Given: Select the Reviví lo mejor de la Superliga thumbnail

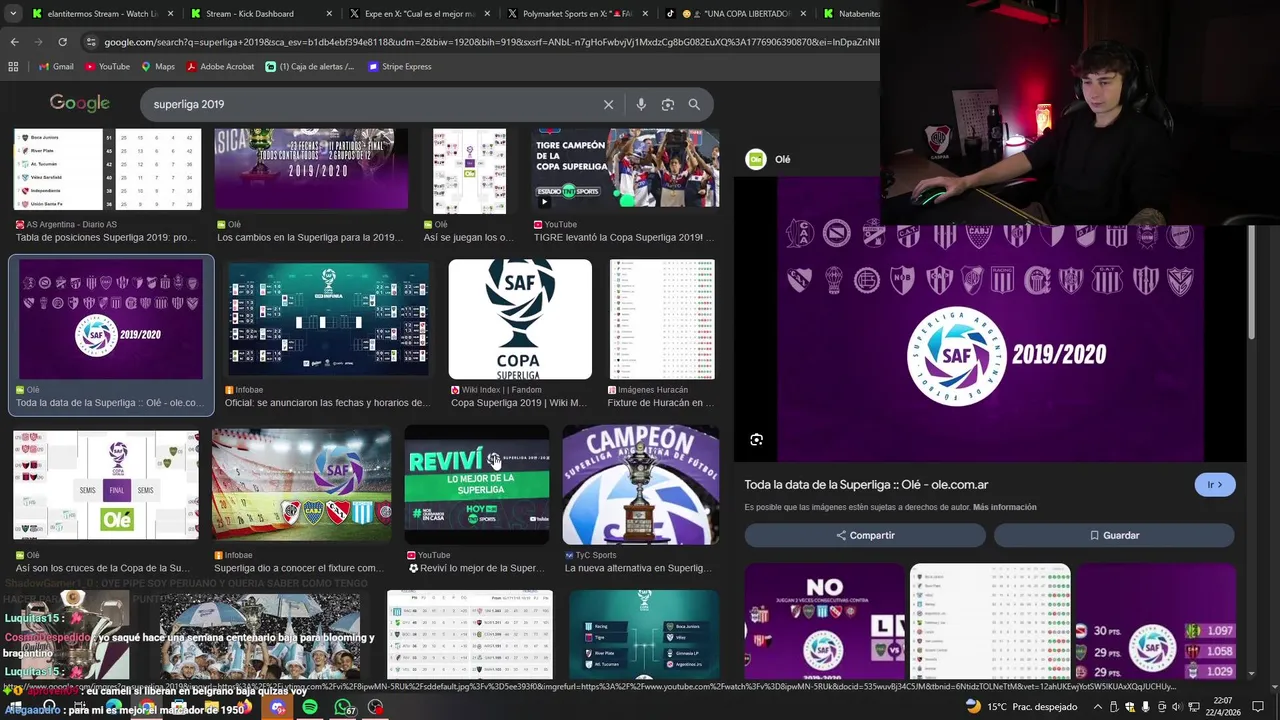Looking at the screenshot, I should click(x=477, y=485).
